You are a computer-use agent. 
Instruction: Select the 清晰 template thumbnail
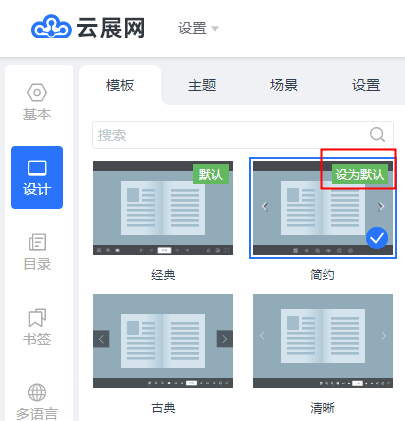[x=323, y=341]
